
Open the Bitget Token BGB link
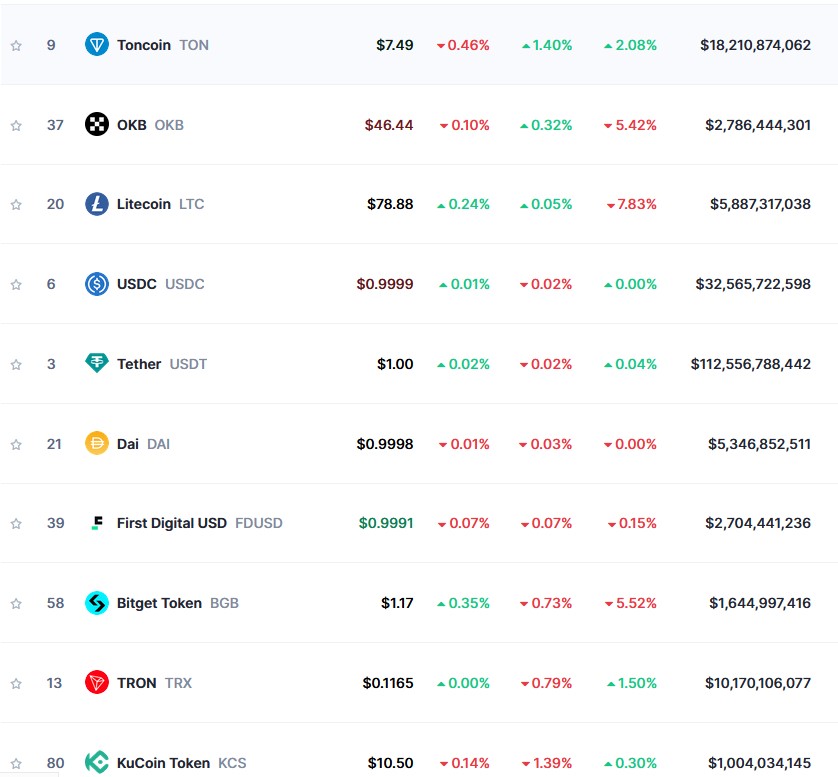[177, 603]
